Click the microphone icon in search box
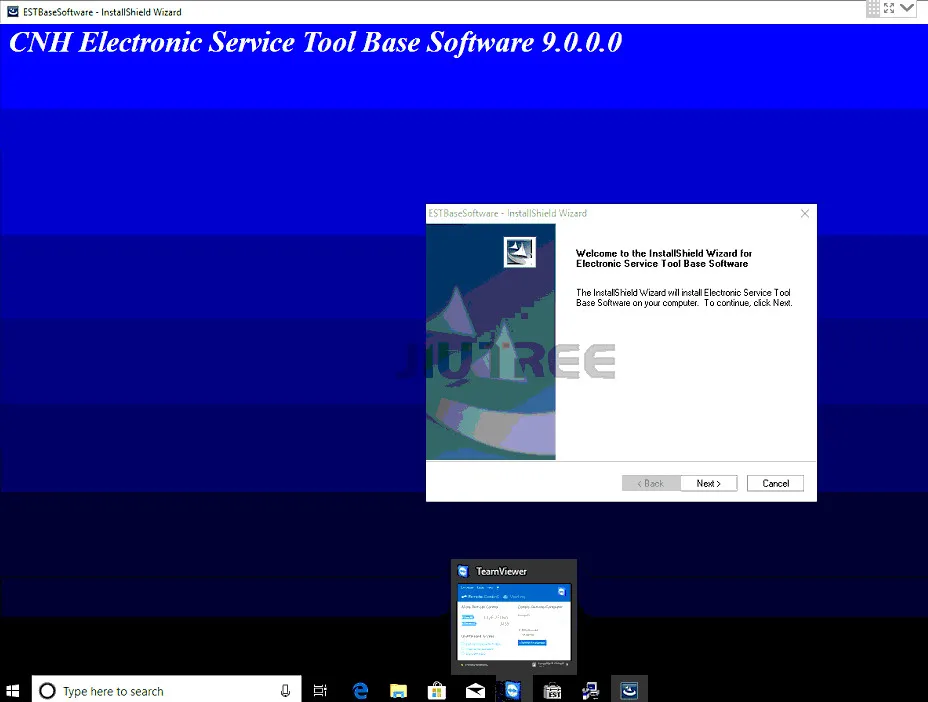This screenshot has width=928, height=702. (x=285, y=691)
